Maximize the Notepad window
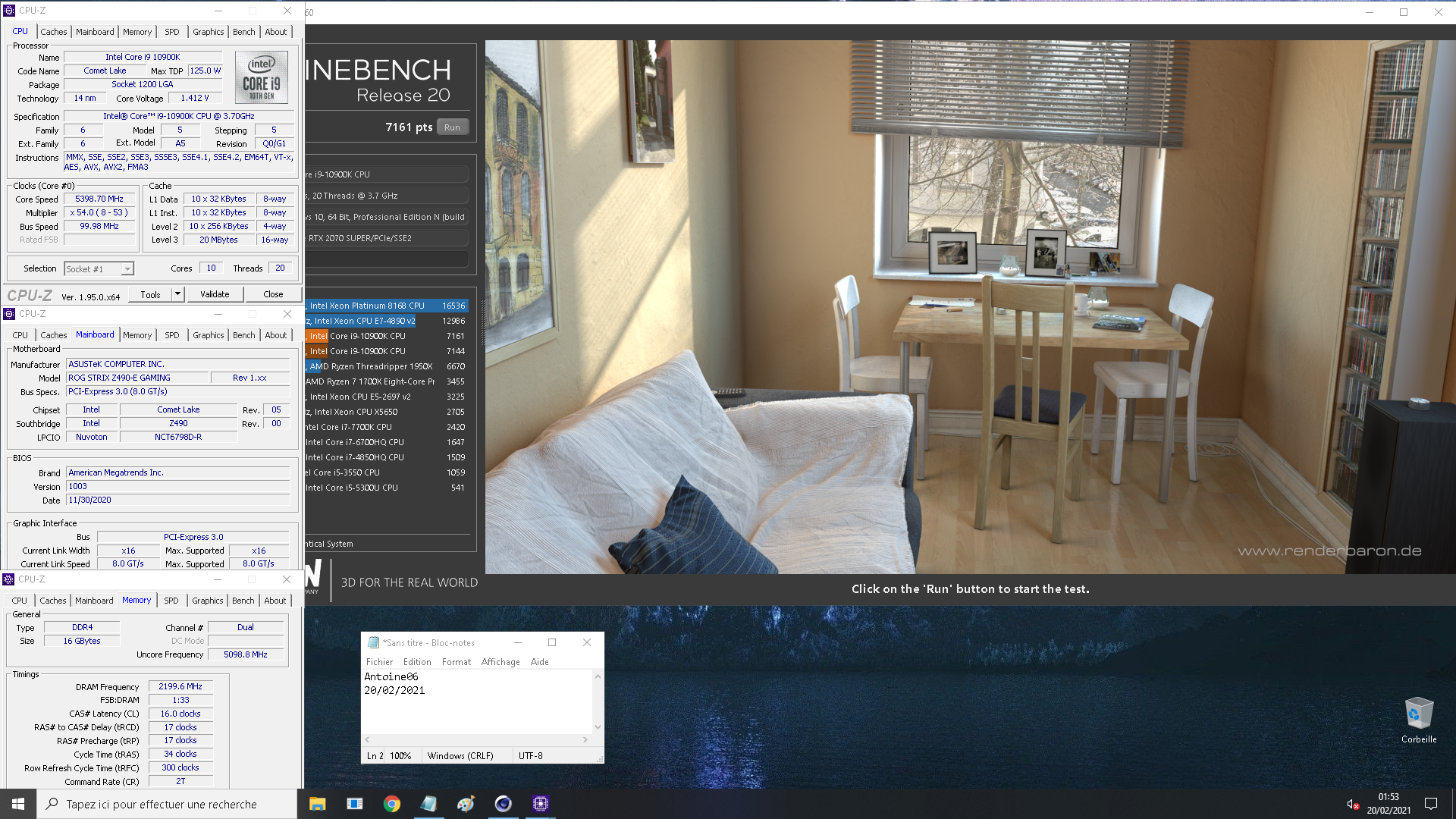 pos(552,642)
